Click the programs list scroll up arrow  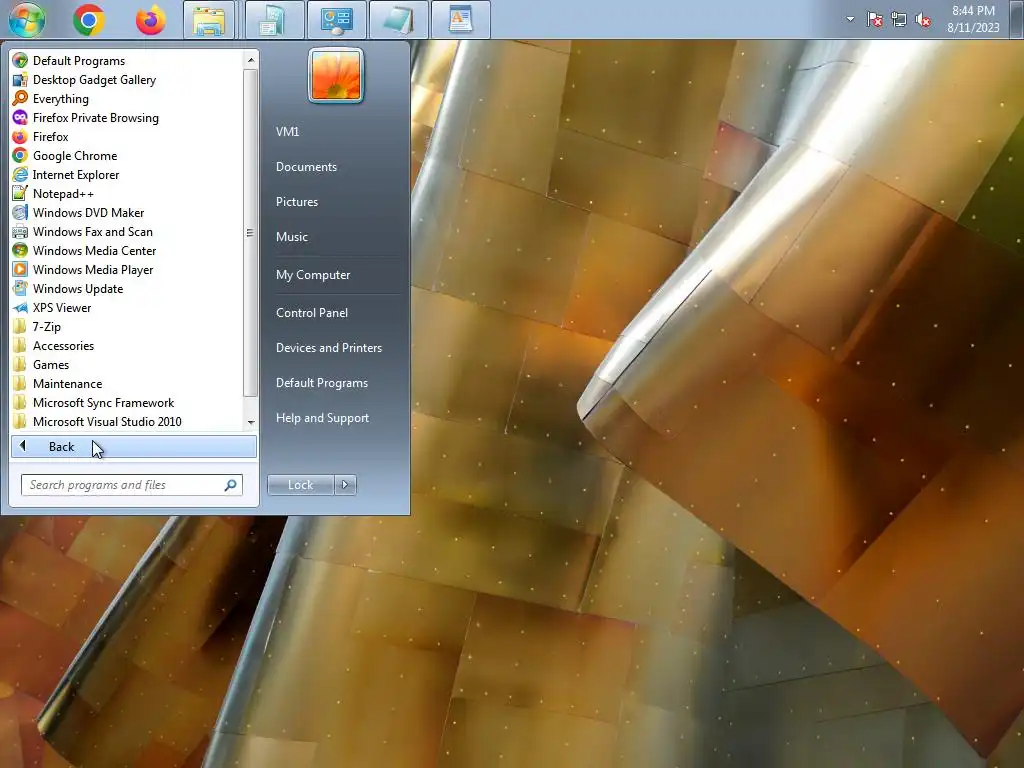point(251,60)
